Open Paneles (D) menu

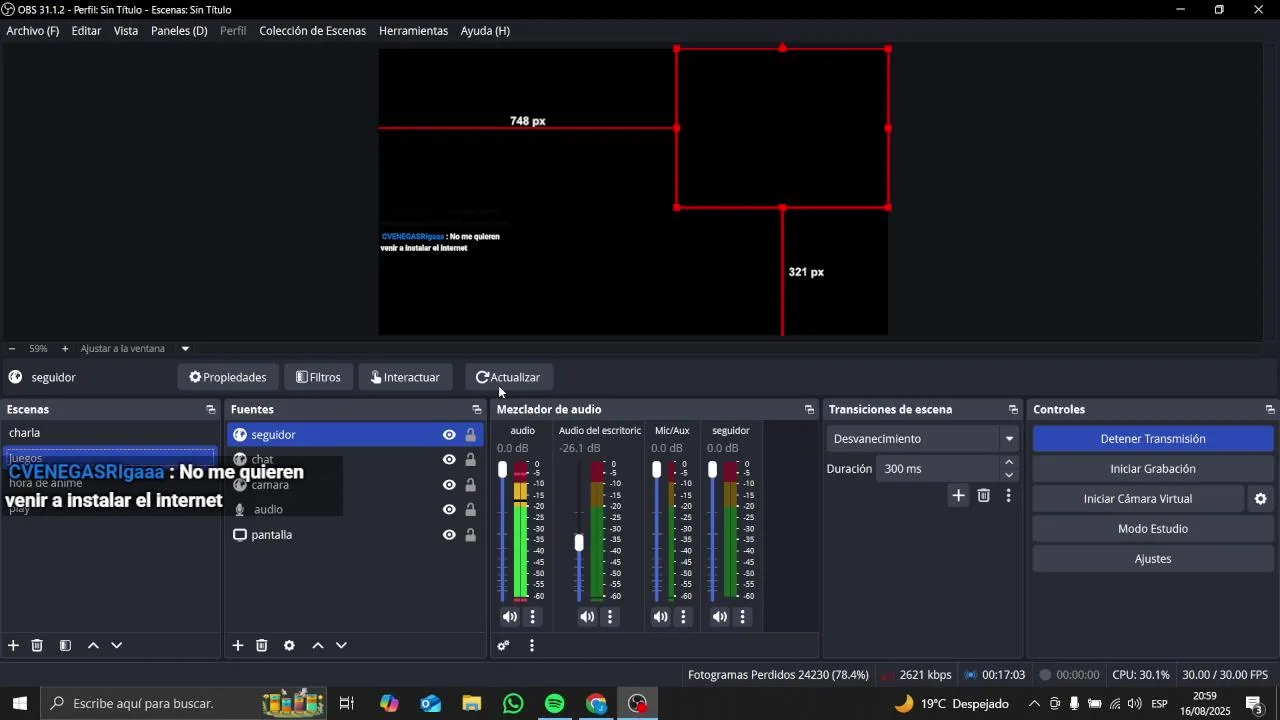pos(179,31)
